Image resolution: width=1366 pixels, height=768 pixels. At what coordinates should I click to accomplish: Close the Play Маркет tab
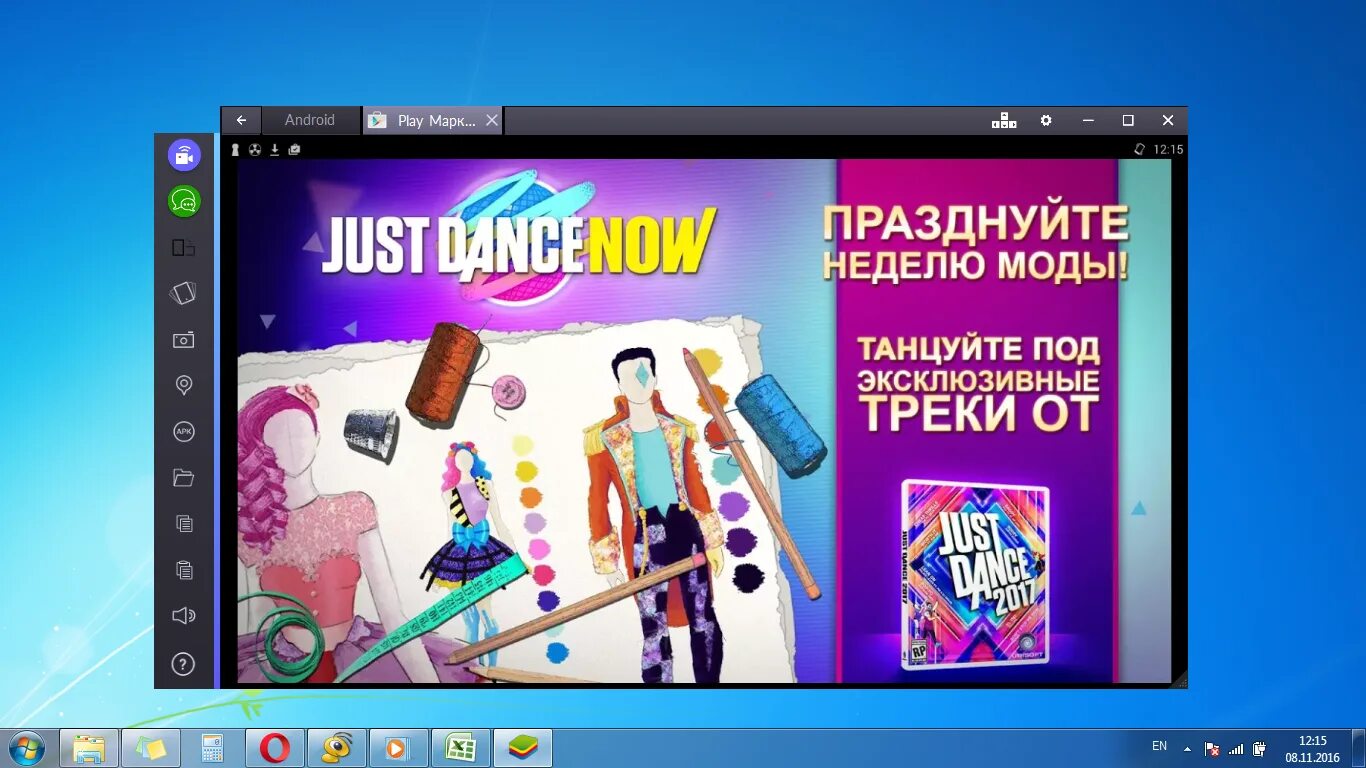(x=491, y=120)
